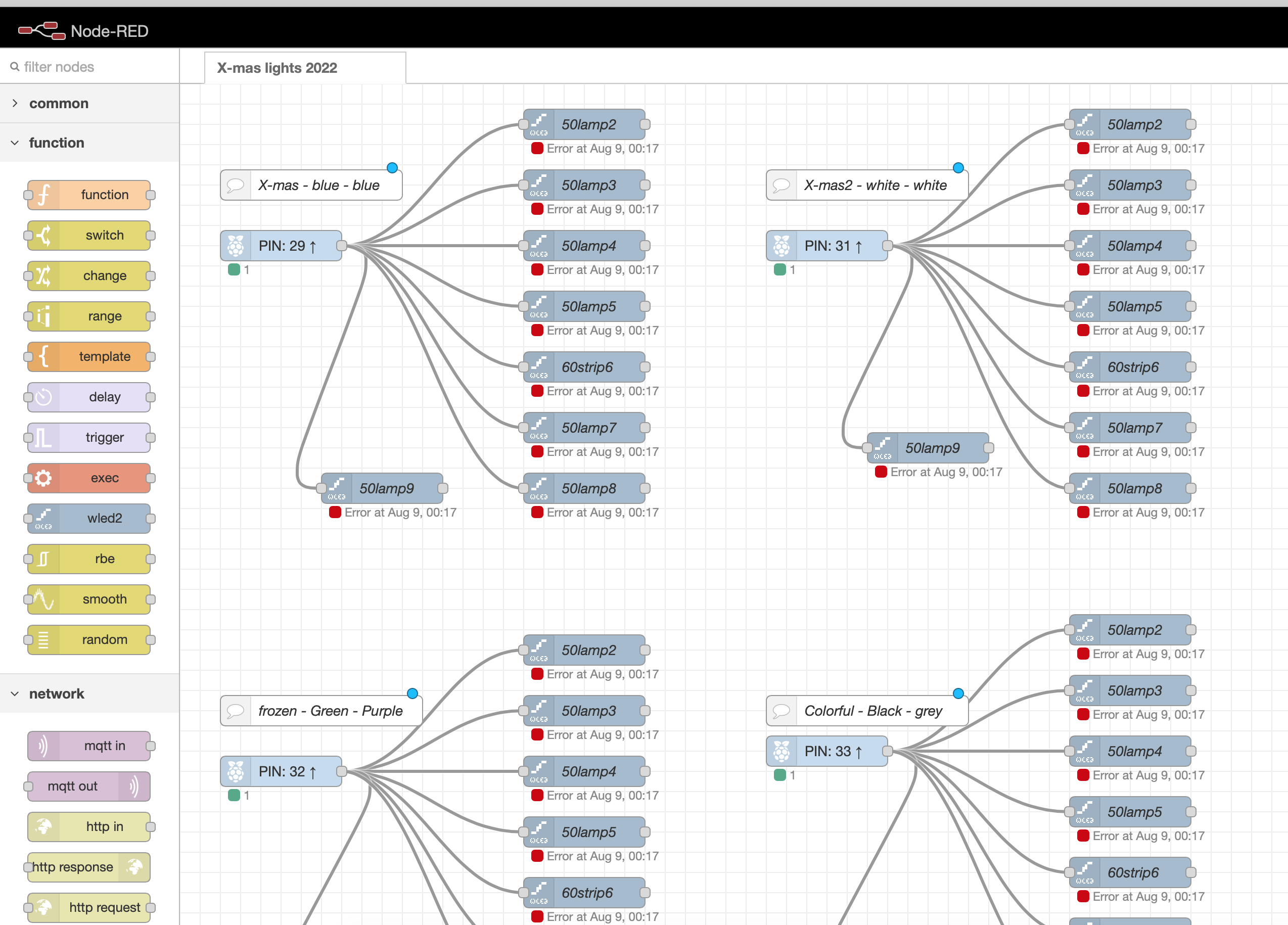Image resolution: width=1288 pixels, height=925 pixels.
Task: Click the smooth node wave icon
Action: coord(44,599)
